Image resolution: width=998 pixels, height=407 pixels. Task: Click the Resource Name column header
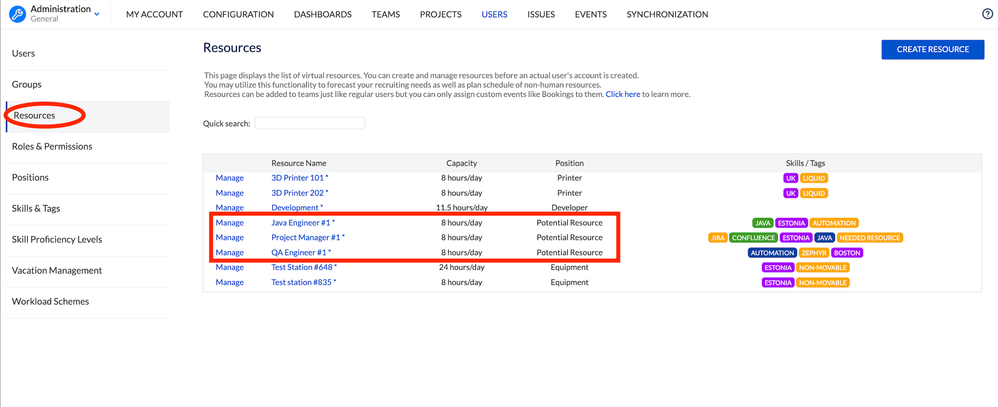coord(299,163)
